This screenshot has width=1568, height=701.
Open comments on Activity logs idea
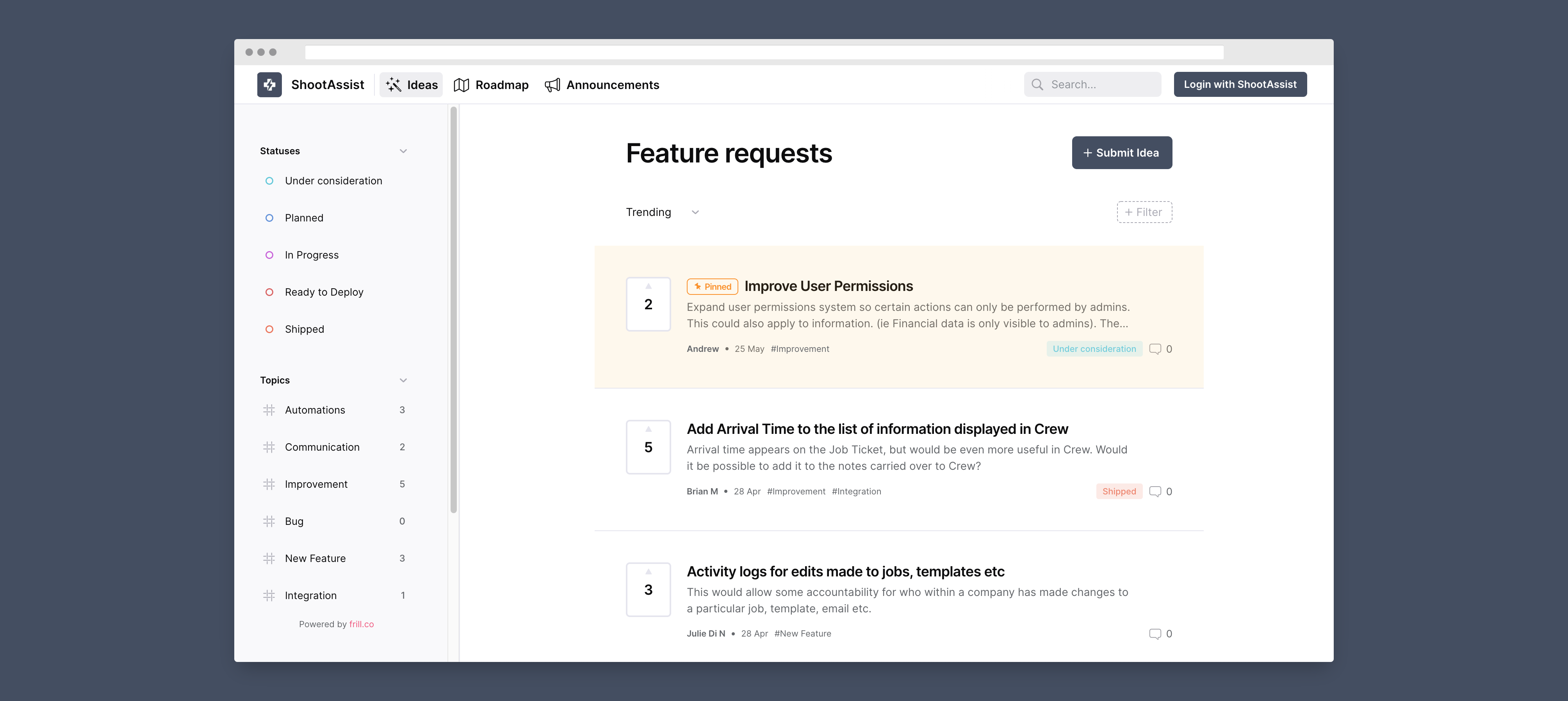(1155, 634)
